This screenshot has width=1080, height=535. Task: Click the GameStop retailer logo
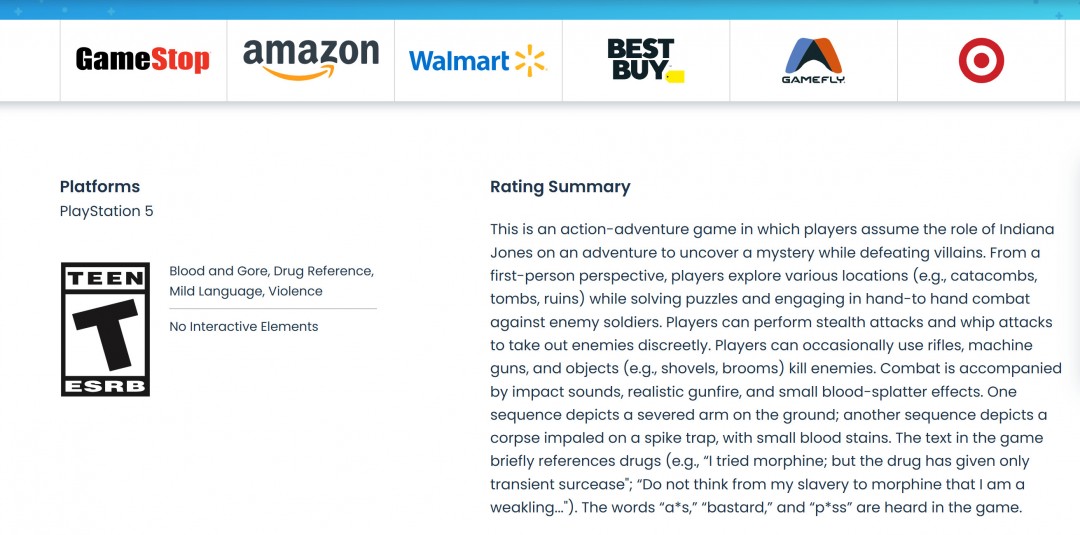pos(143,60)
